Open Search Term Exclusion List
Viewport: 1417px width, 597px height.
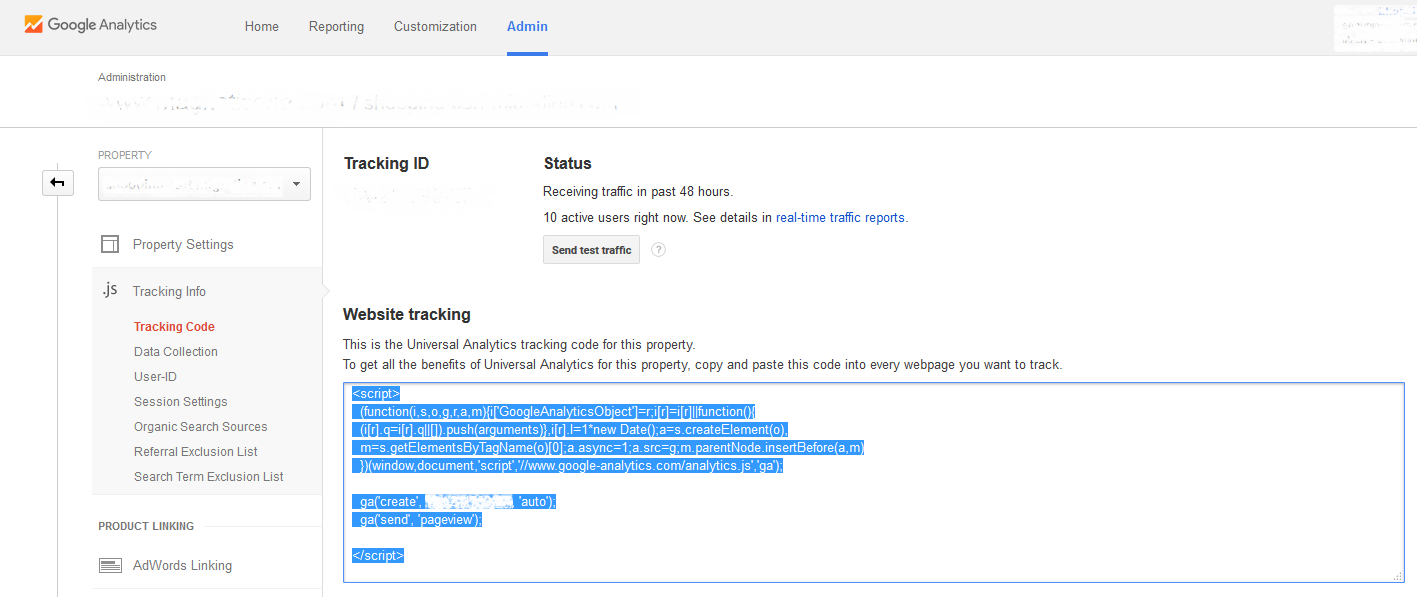(x=209, y=477)
